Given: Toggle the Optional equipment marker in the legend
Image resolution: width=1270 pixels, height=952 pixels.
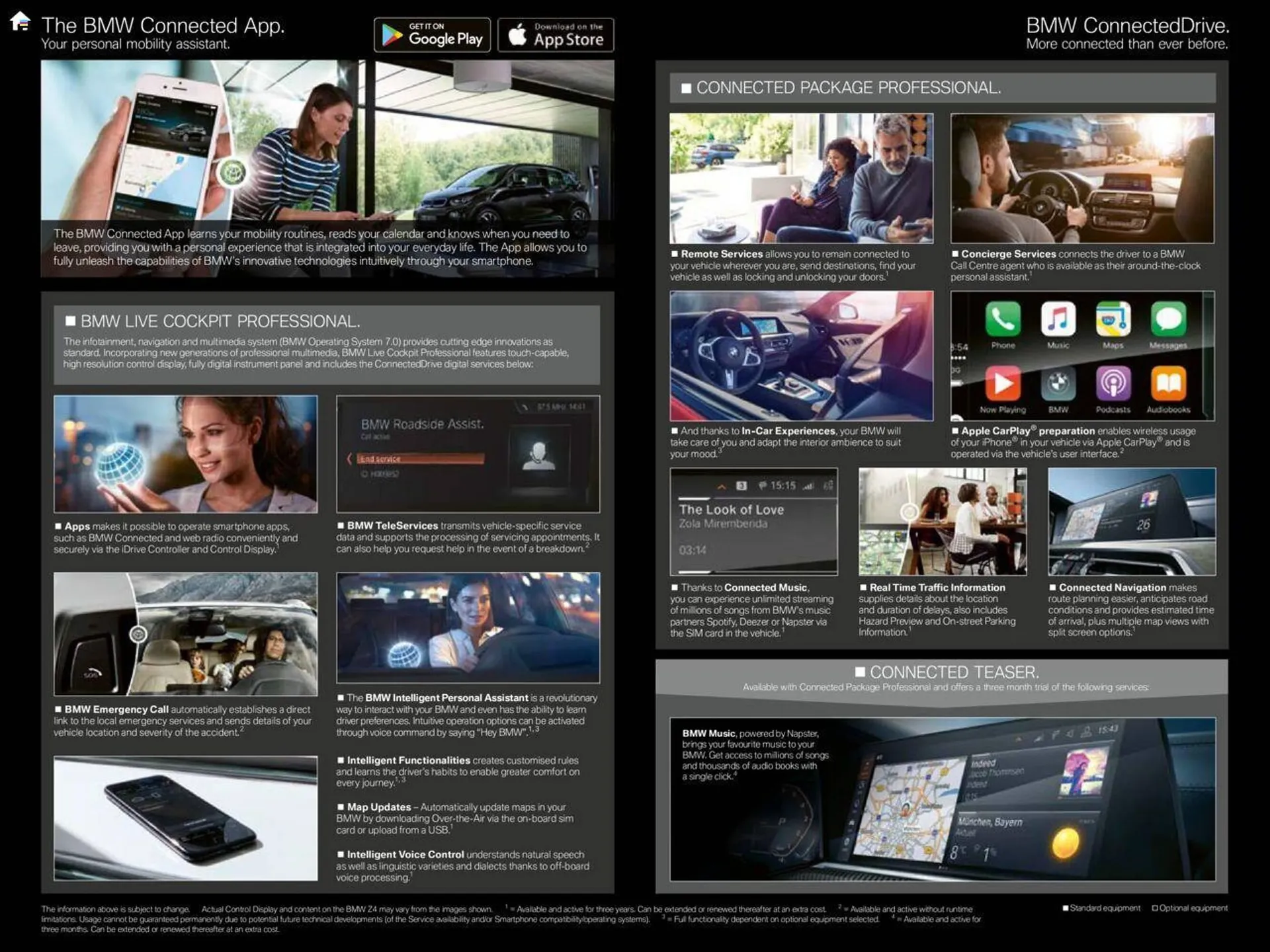Looking at the screenshot, I should [1156, 908].
